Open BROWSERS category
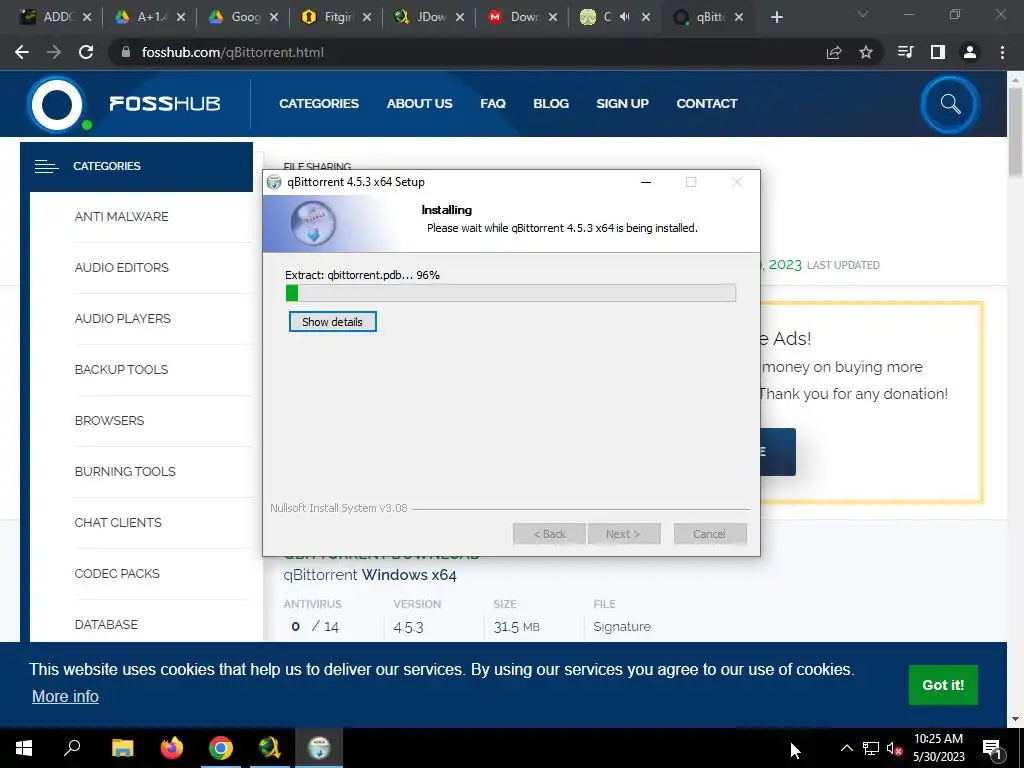Image resolution: width=1024 pixels, height=768 pixels. pyautogui.click(x=109, y=420)
